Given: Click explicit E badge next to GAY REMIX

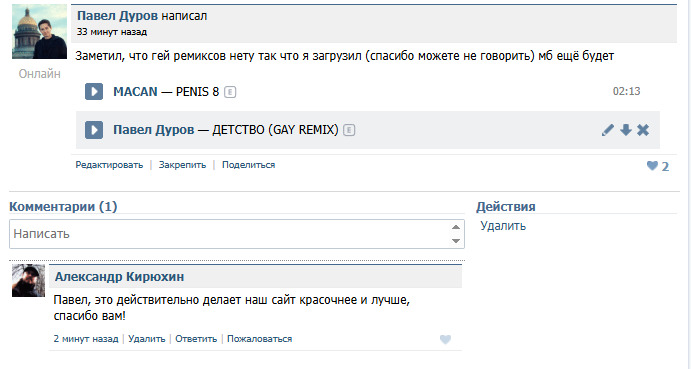Looking at the screenshot, I should tap(349, 130).
